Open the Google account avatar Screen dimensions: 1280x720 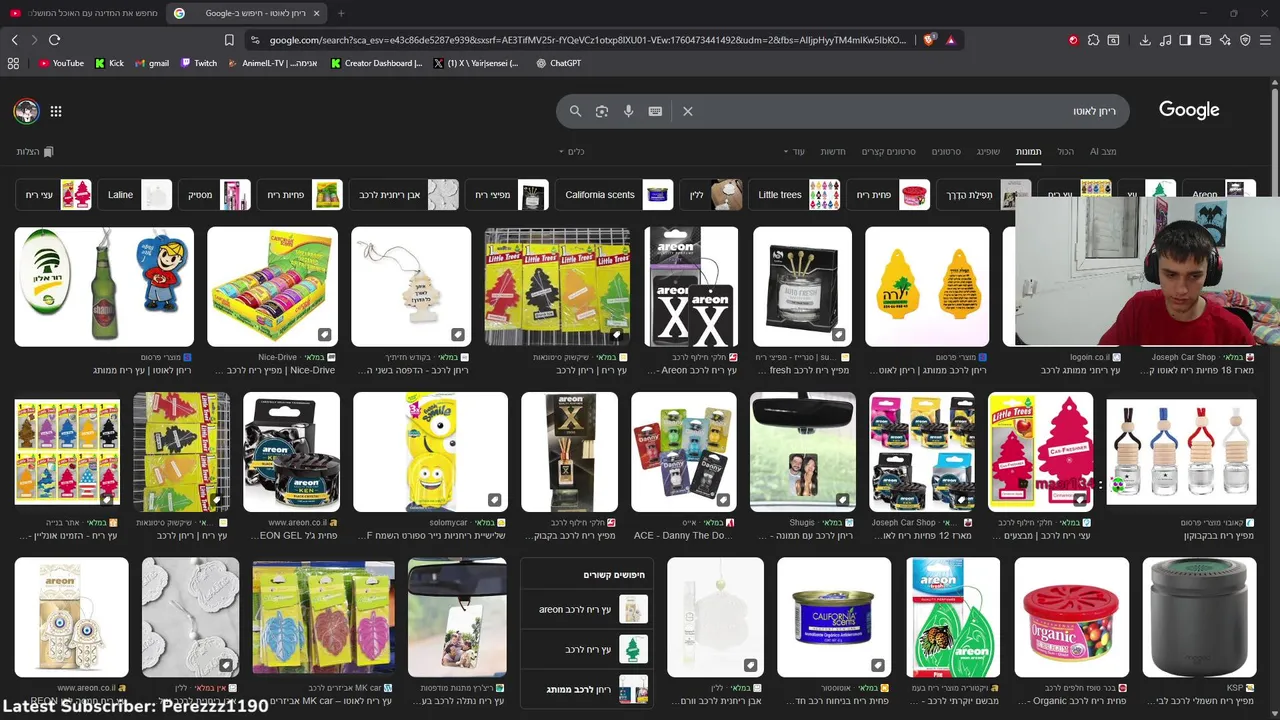click(26, 111)
